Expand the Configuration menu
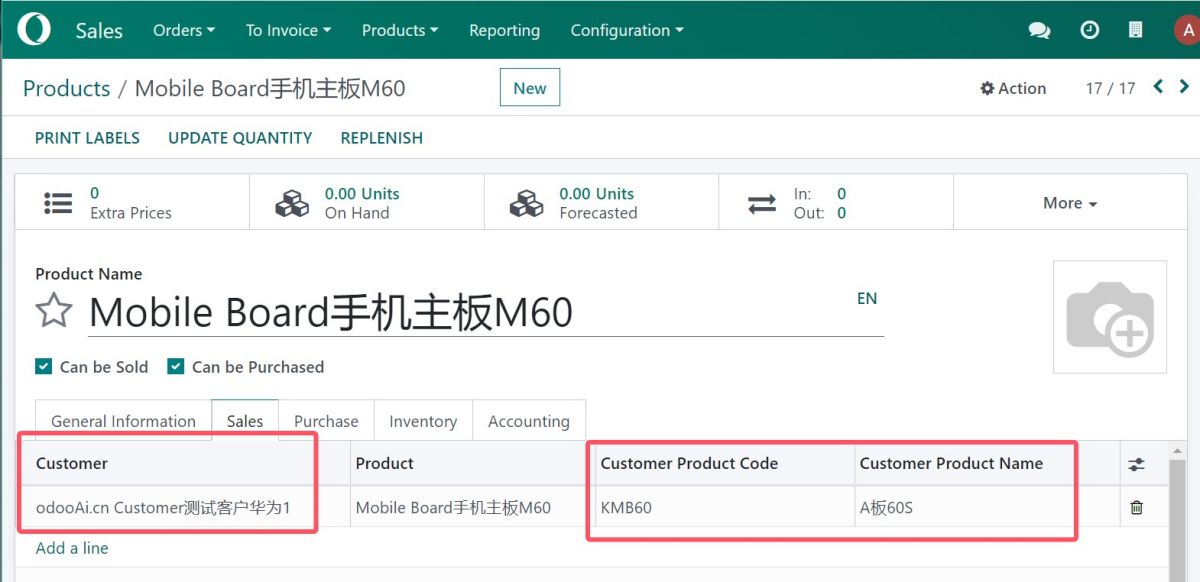 (627, 30)
